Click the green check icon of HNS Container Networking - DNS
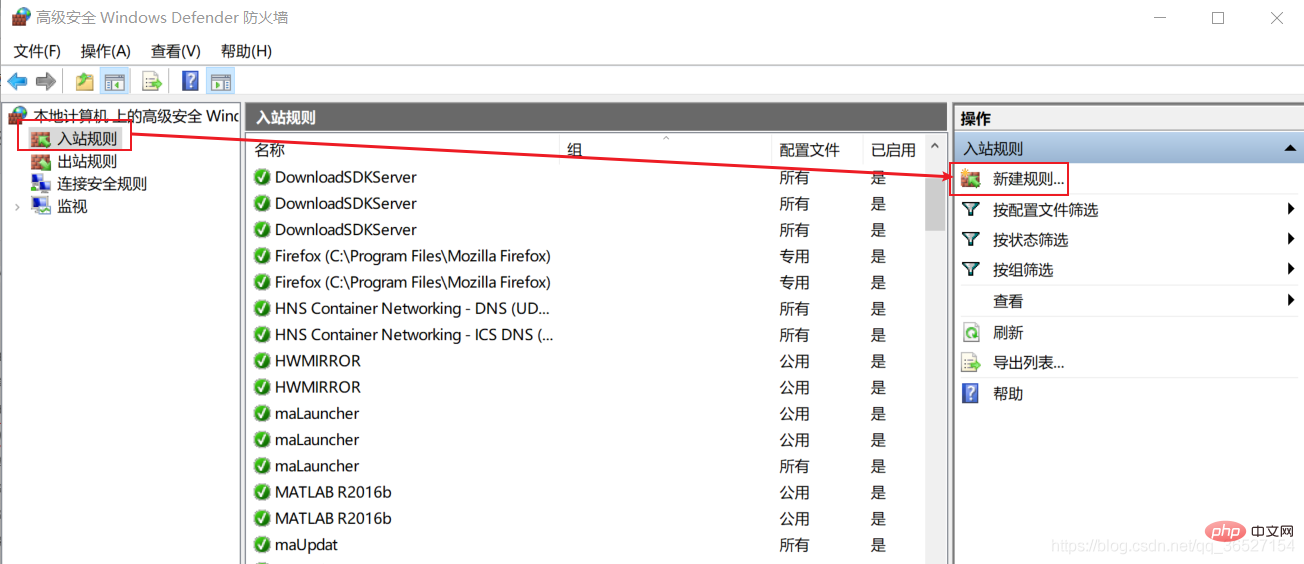The width and height of the screenshot is (1304, 564). [x=262, y=308]
